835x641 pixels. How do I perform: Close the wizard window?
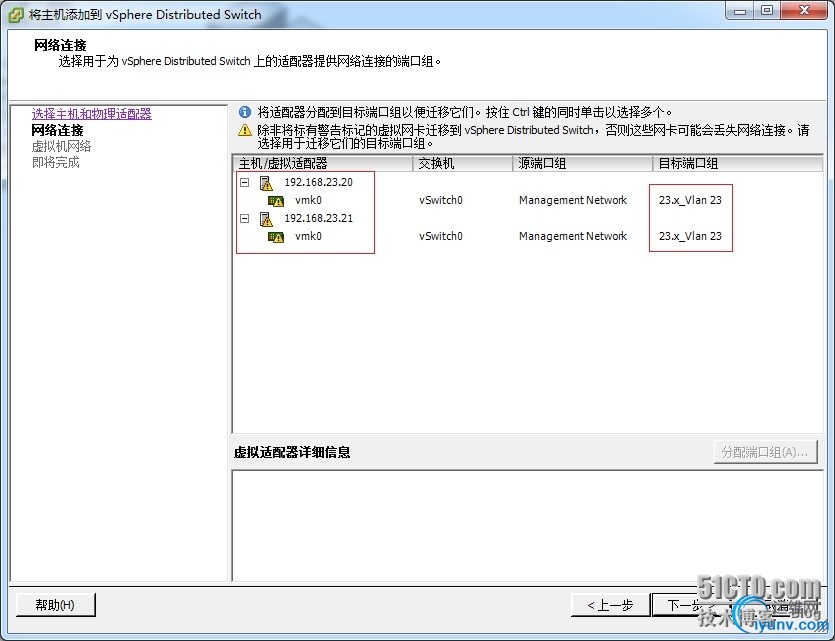pos(805,11)
